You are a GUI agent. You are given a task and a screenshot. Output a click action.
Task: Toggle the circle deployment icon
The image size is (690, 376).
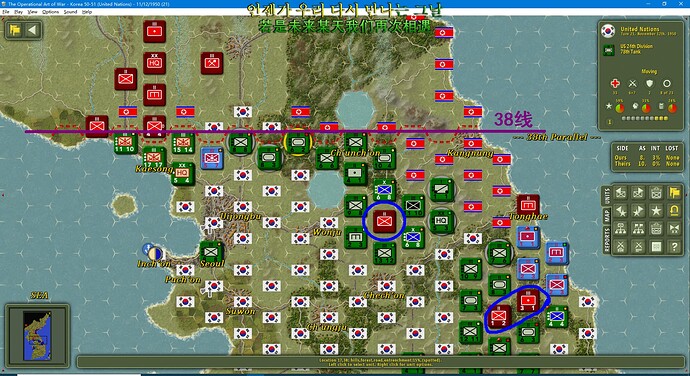coord(667,83)
